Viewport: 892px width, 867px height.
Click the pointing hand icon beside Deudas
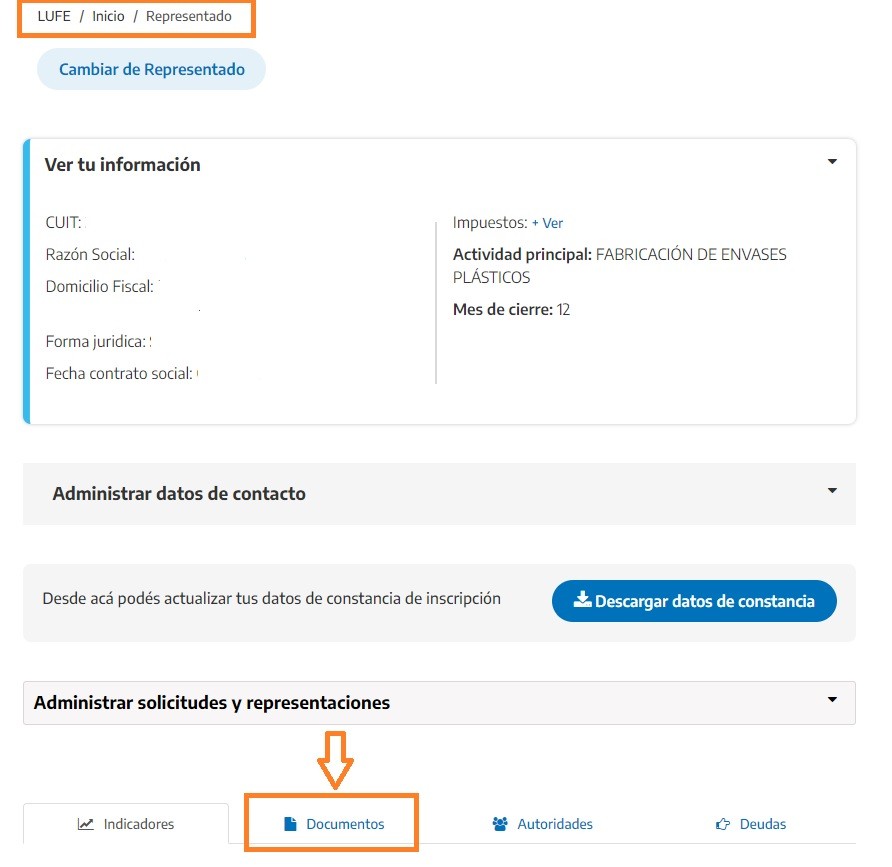tap(722, 824)
